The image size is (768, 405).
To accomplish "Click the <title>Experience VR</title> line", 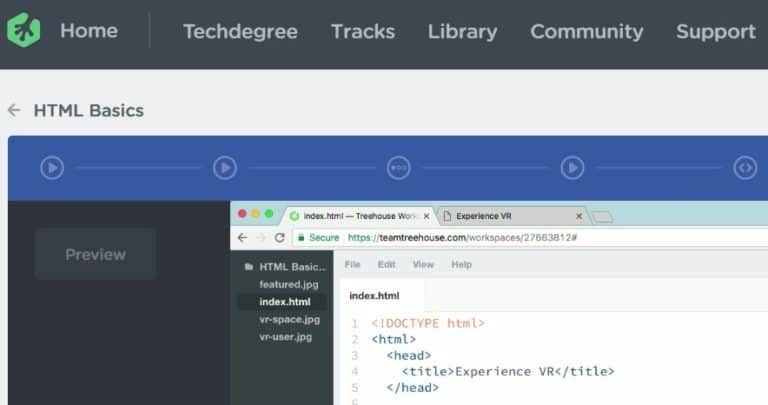I will [508, 372].
